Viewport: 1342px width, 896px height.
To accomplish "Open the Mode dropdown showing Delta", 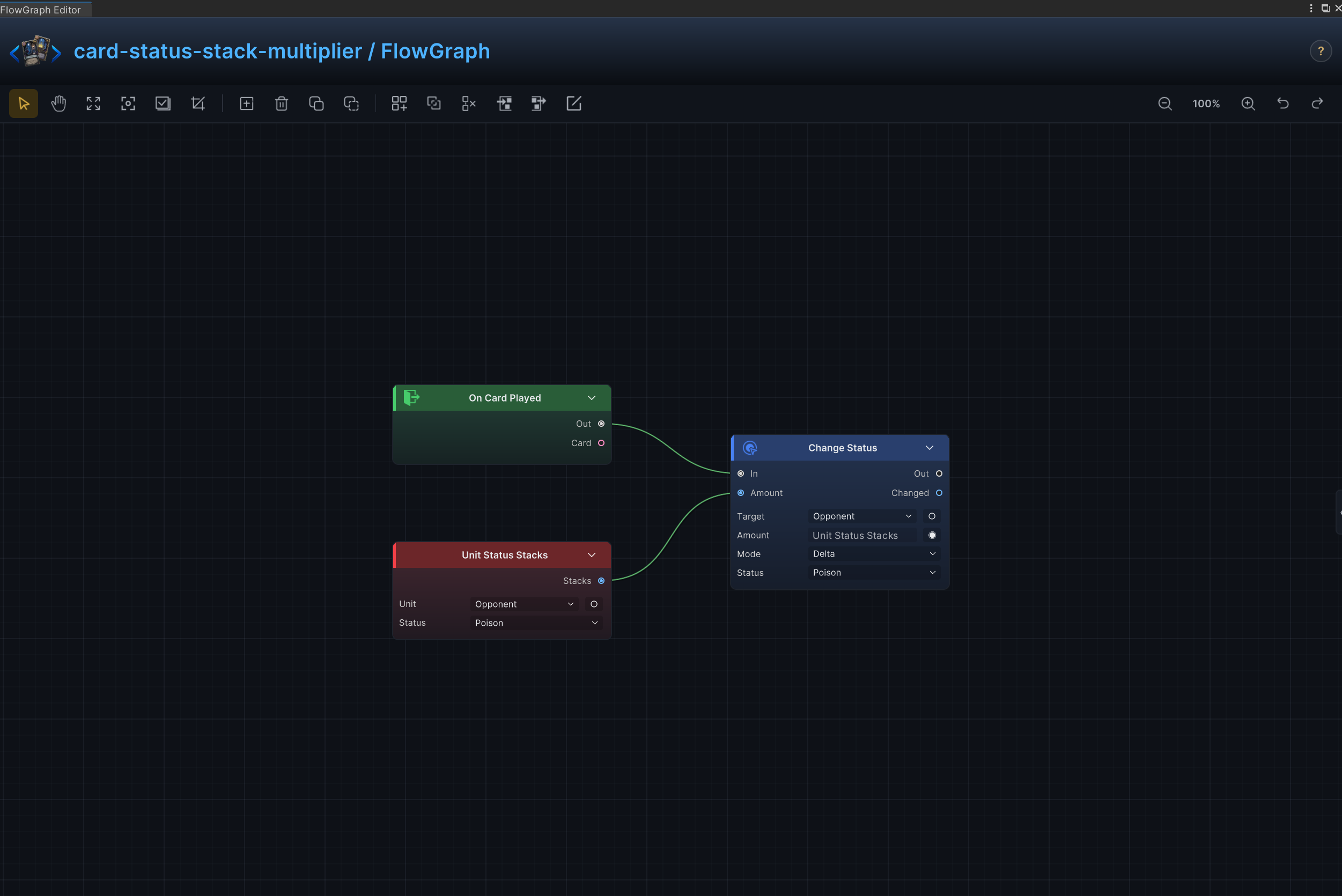I will point(874,554).
